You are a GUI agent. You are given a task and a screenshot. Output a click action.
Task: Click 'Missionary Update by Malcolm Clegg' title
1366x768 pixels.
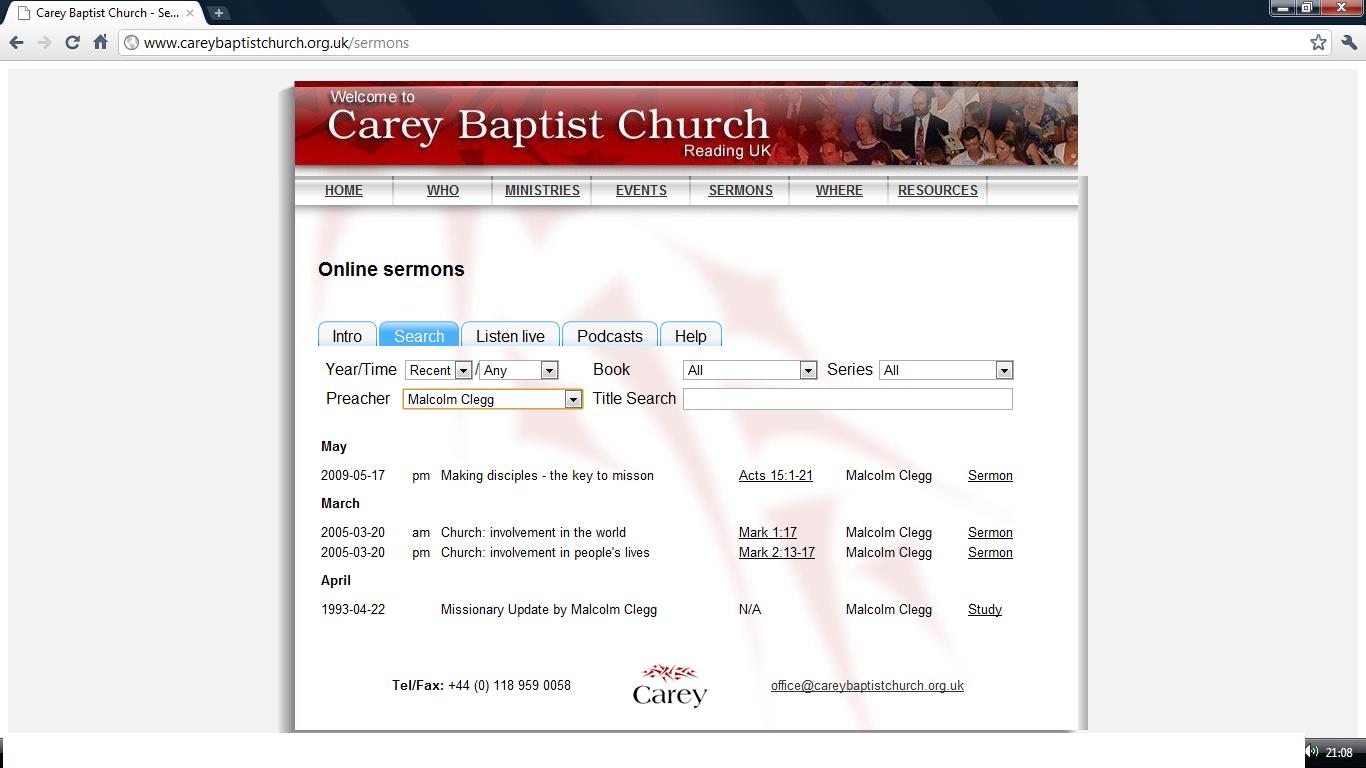548,610
